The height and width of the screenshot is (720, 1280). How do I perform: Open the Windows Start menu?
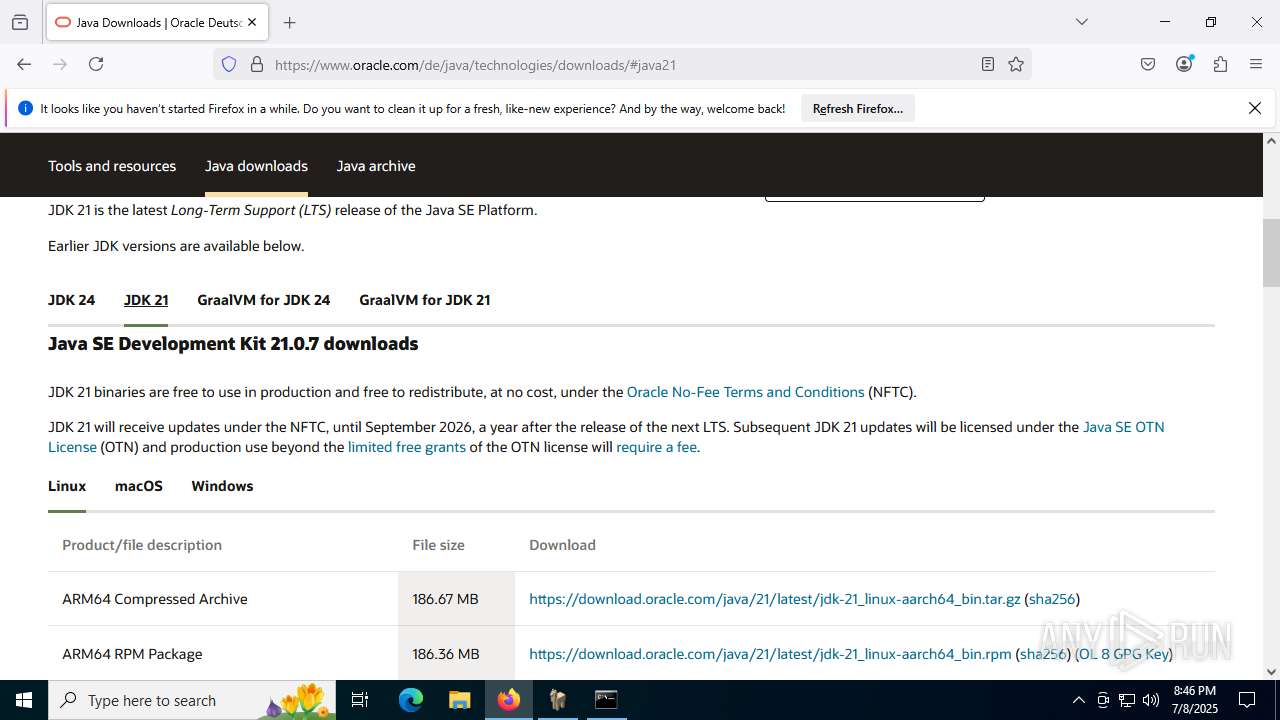click(24, 700)
